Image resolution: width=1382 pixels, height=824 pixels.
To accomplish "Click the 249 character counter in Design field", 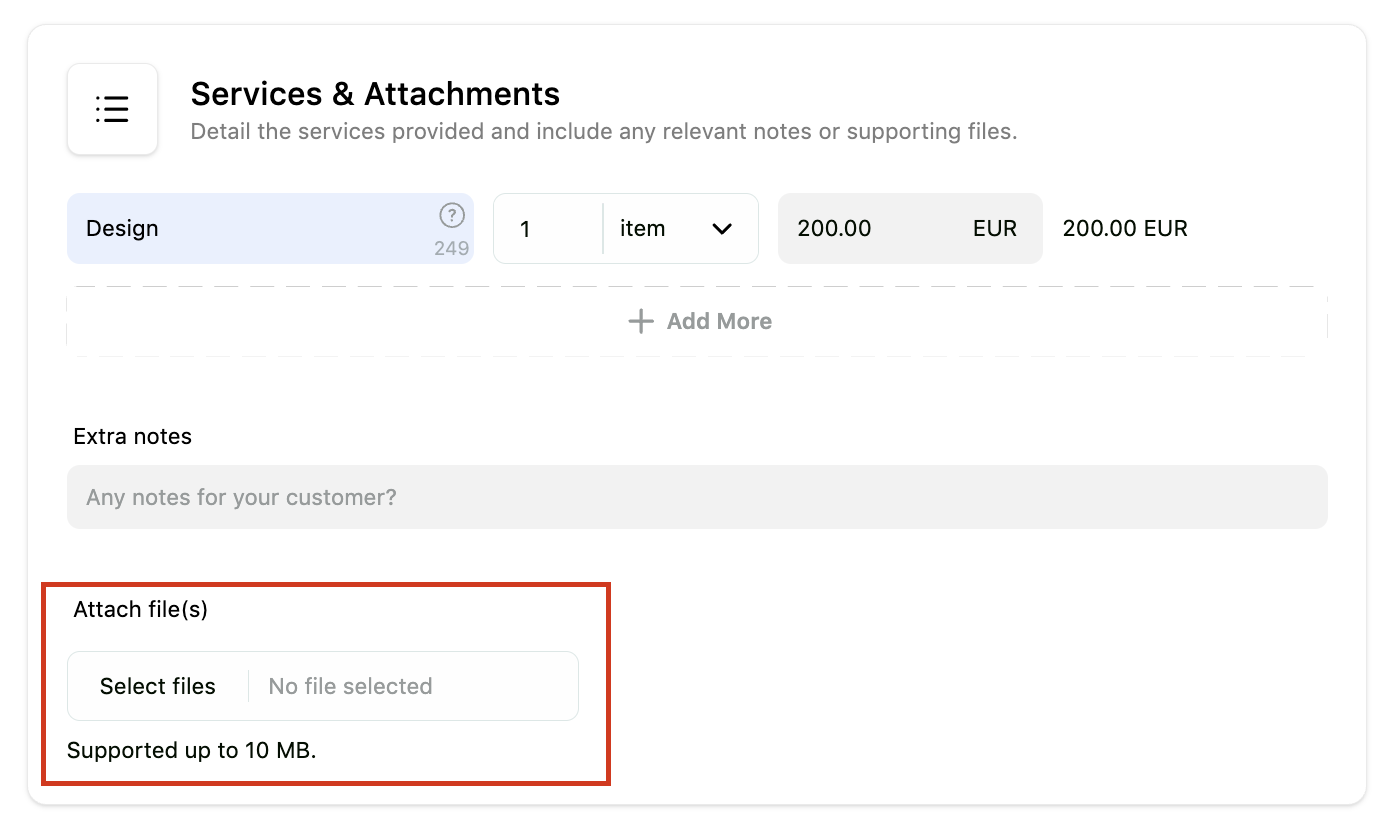I will 452,248.
